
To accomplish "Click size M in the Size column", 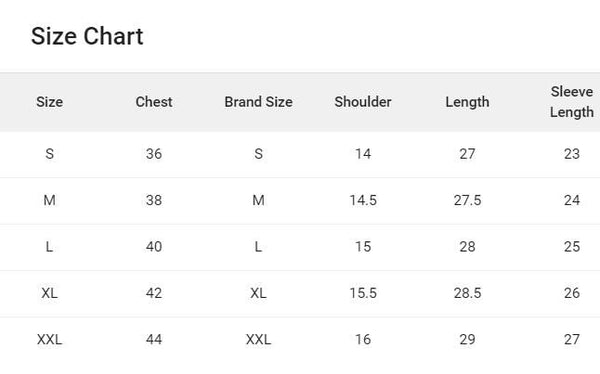I will tap(49, 200).
